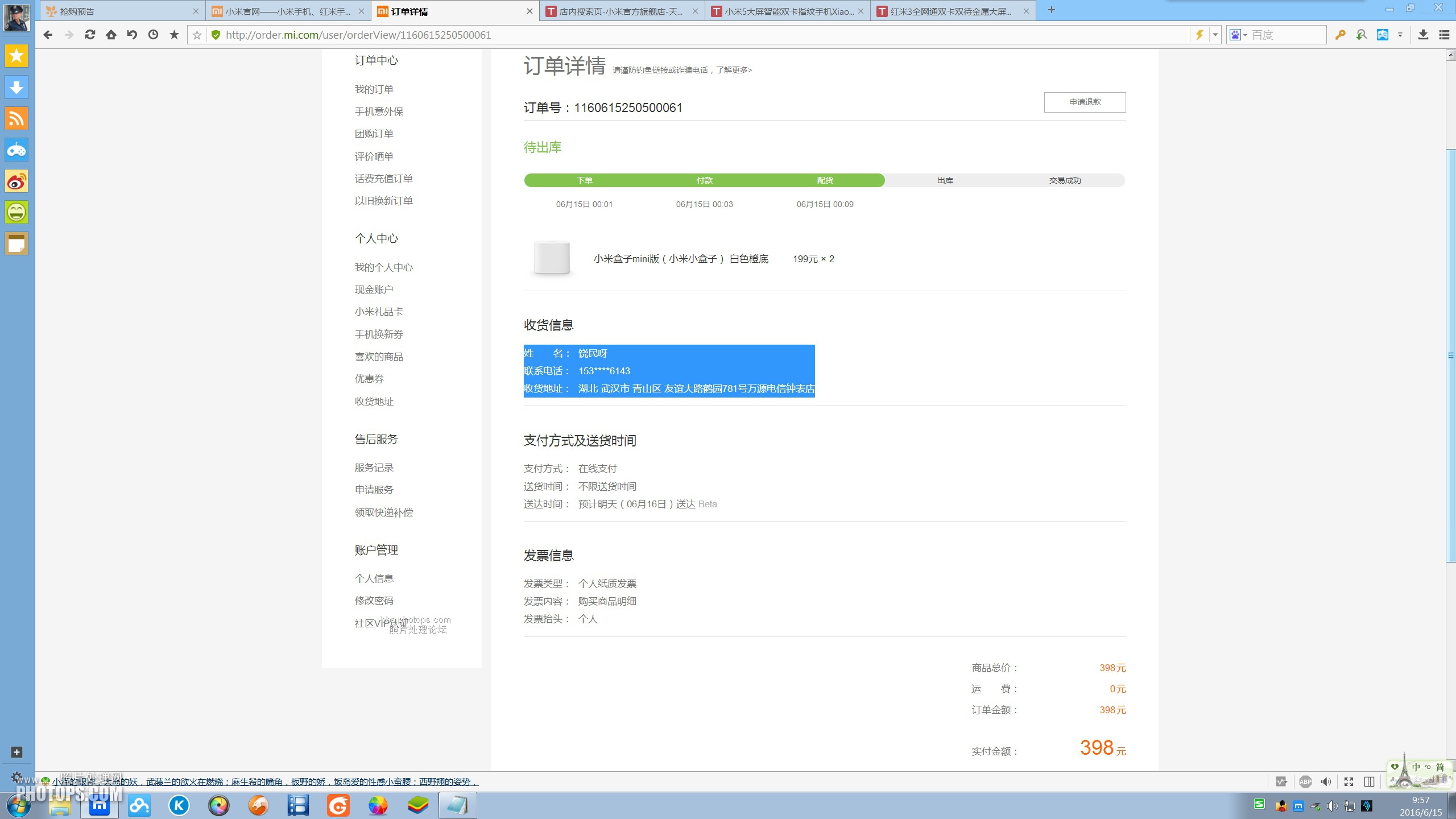Expand the address bar dropdown arrow
The width and height of the screenshot is (1456, 819).
coord(1215,35)
